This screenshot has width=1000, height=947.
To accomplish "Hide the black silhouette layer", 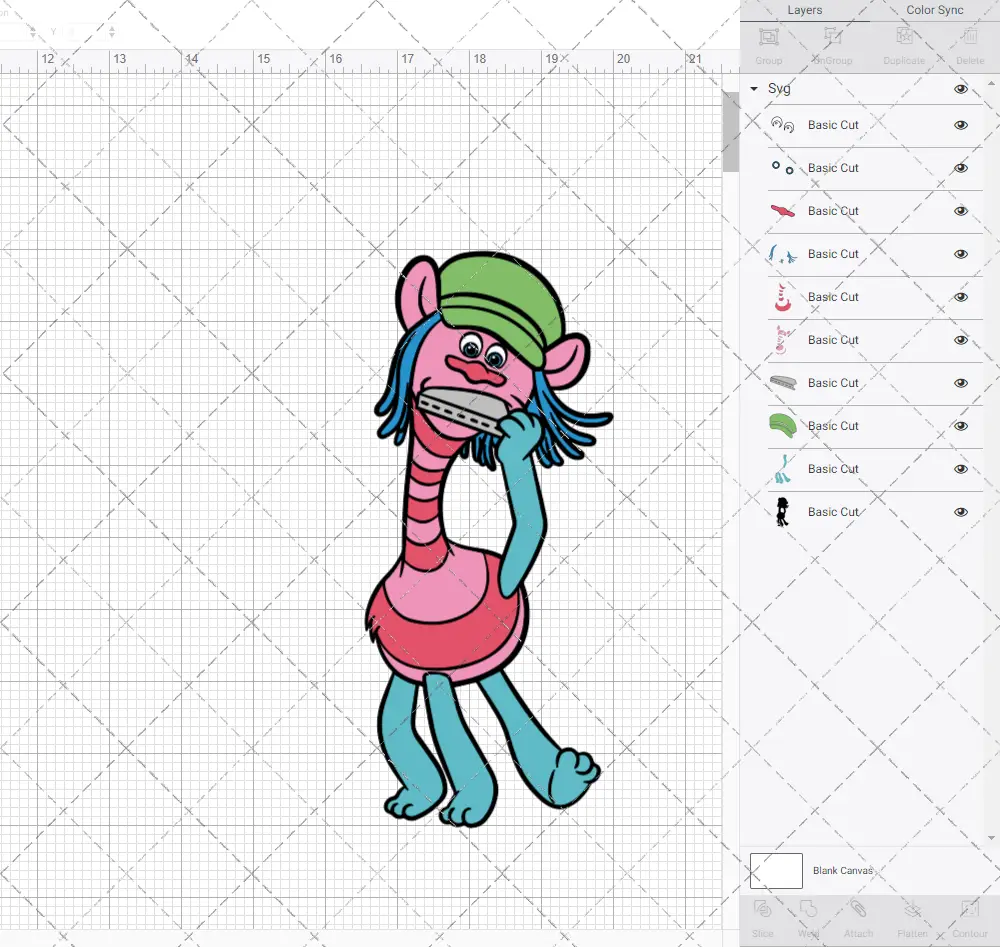I will (960, 512).
